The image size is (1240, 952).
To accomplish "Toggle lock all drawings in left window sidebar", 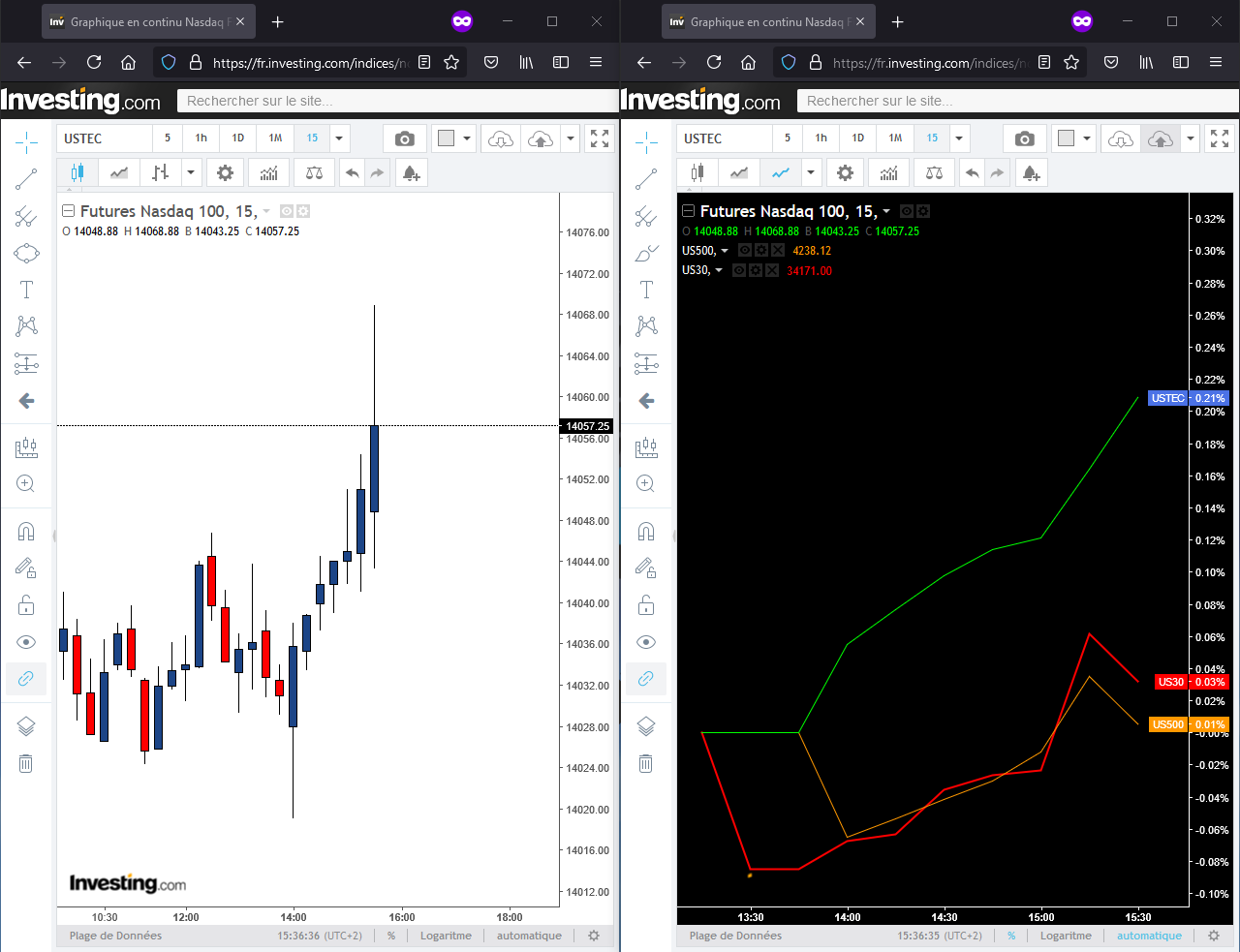I will (26, 605).
